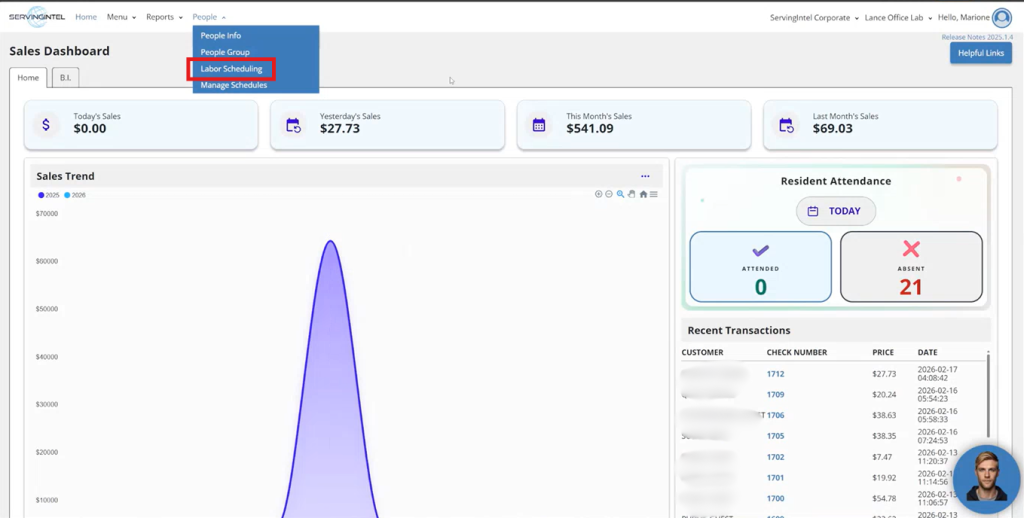Open the ServingIntel Corporate dropdown

click(813, 18)
